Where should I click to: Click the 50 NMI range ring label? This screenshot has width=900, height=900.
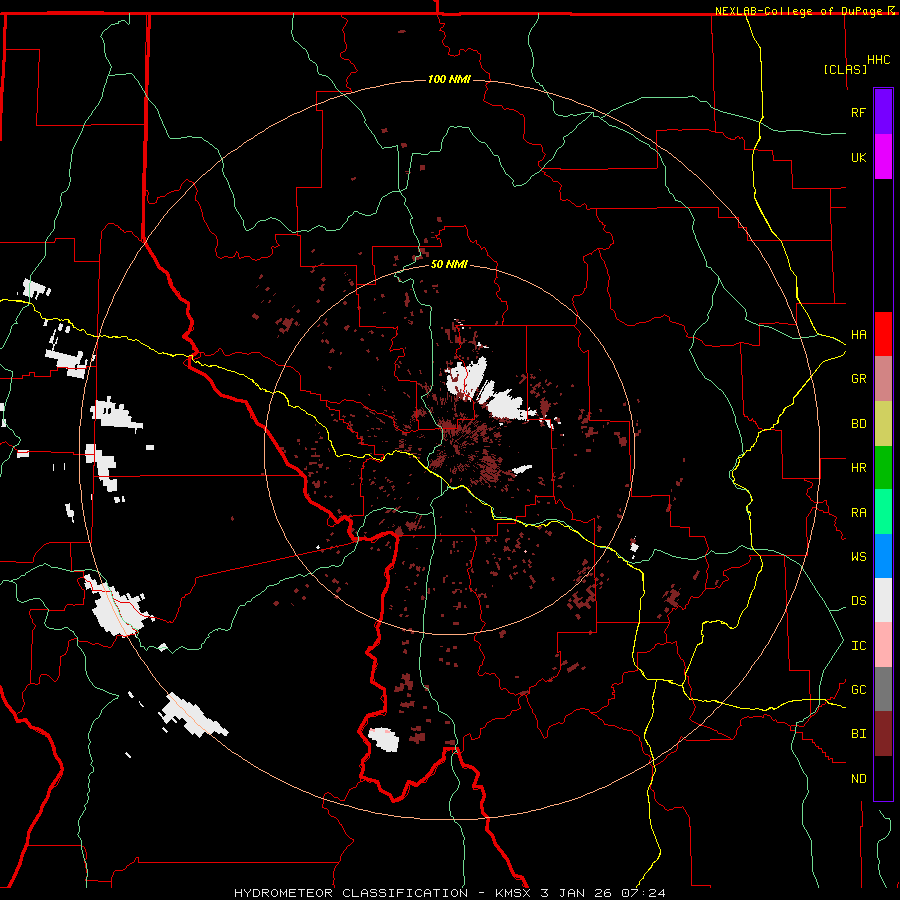[449, 264]
